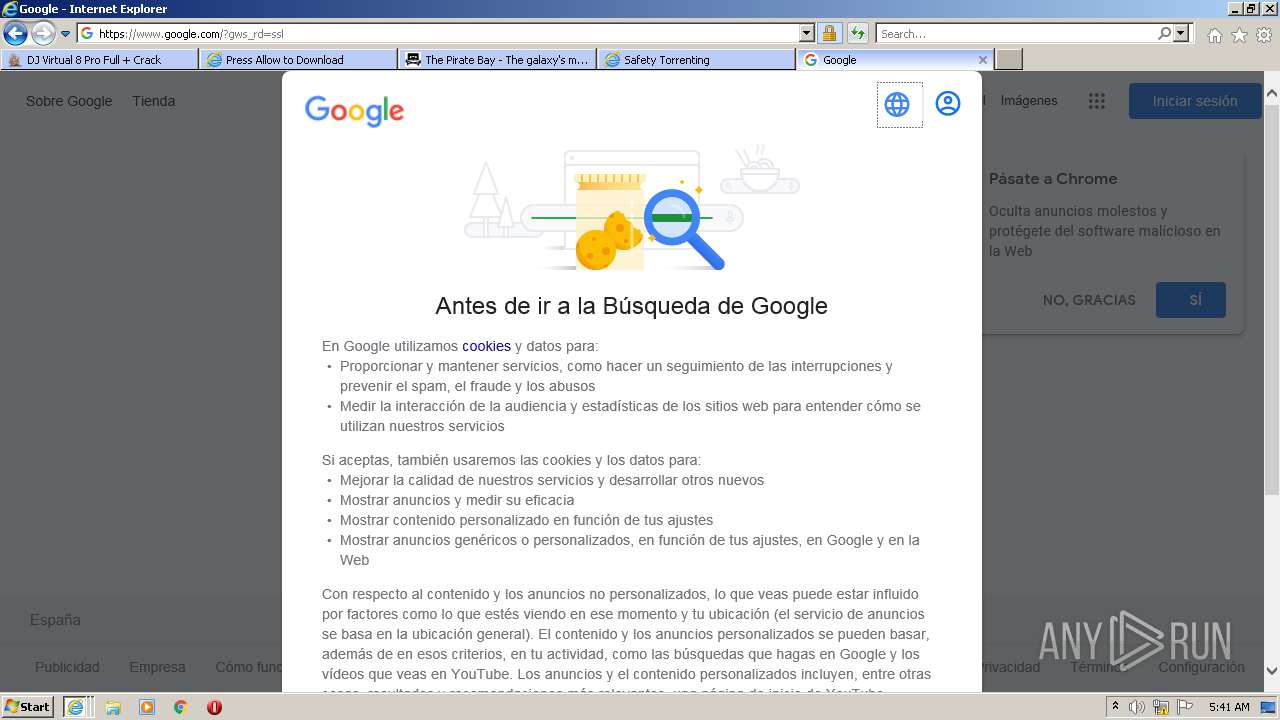Open the Empresa footer link
Screen dimensions: 1280x720
[x=157, y=667]
